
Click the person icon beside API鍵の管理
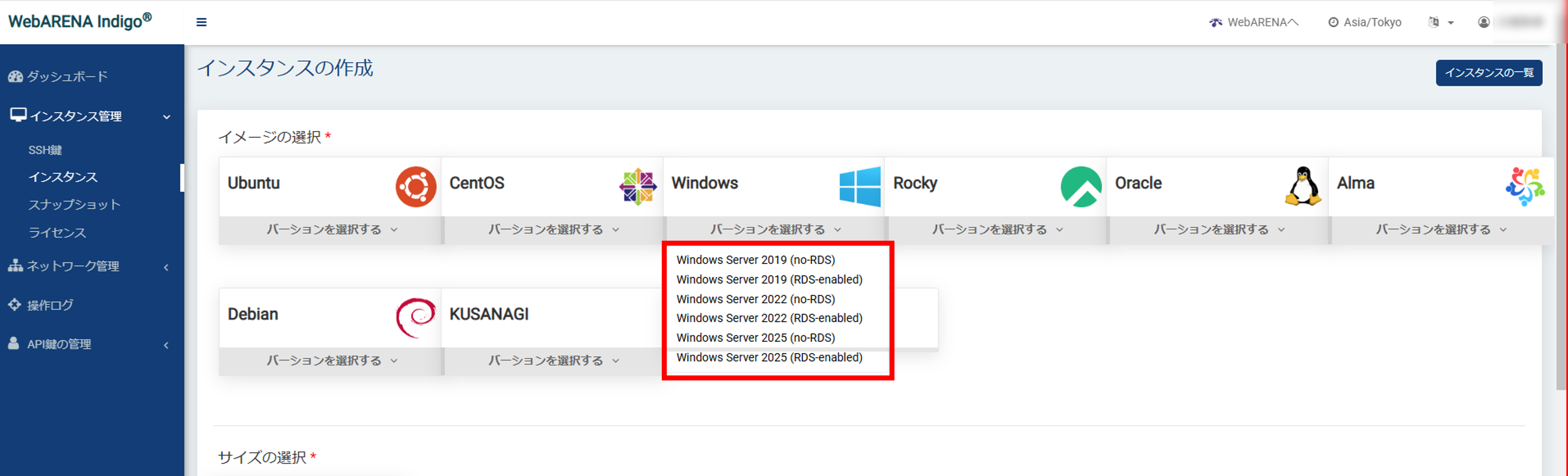point(14,343)
